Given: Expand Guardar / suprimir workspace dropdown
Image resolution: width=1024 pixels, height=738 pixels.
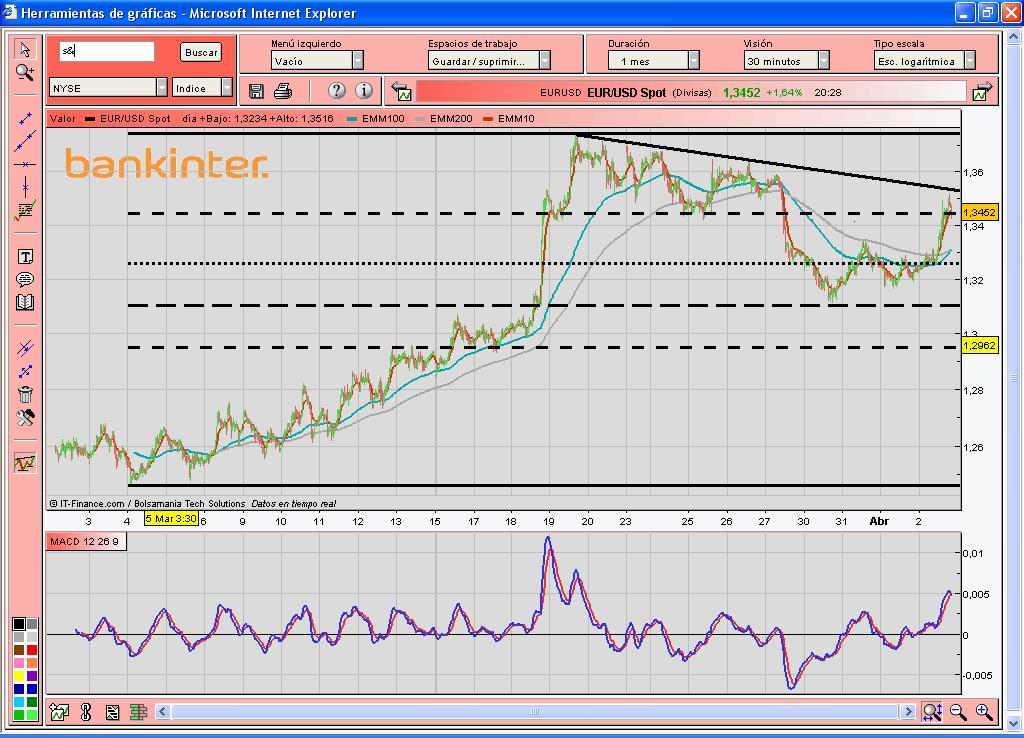Looking at the screenshot, I should pos(490,61).
